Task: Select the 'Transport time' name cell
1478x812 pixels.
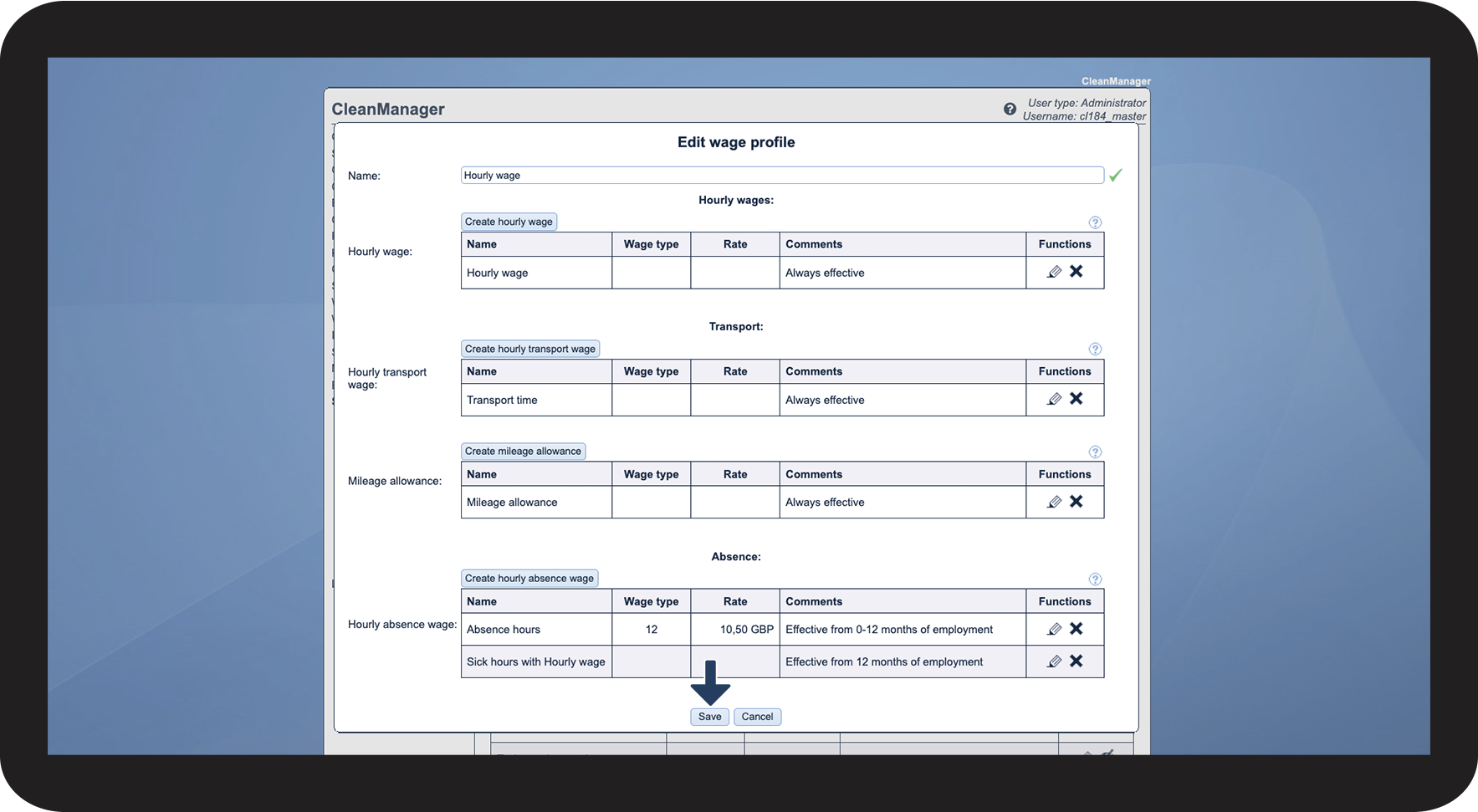Action: pos(536,400)
